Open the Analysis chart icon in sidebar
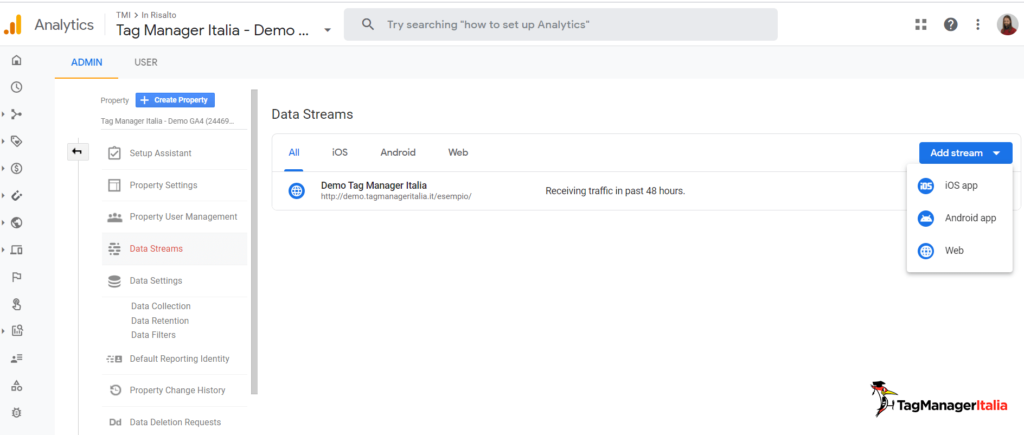 (x=16, y=330)
